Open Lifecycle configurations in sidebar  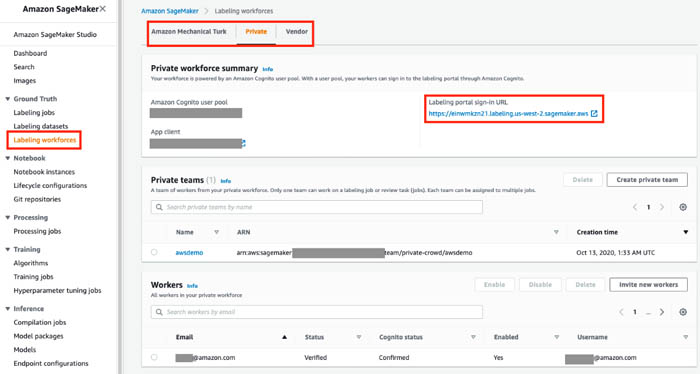point(50,186)
